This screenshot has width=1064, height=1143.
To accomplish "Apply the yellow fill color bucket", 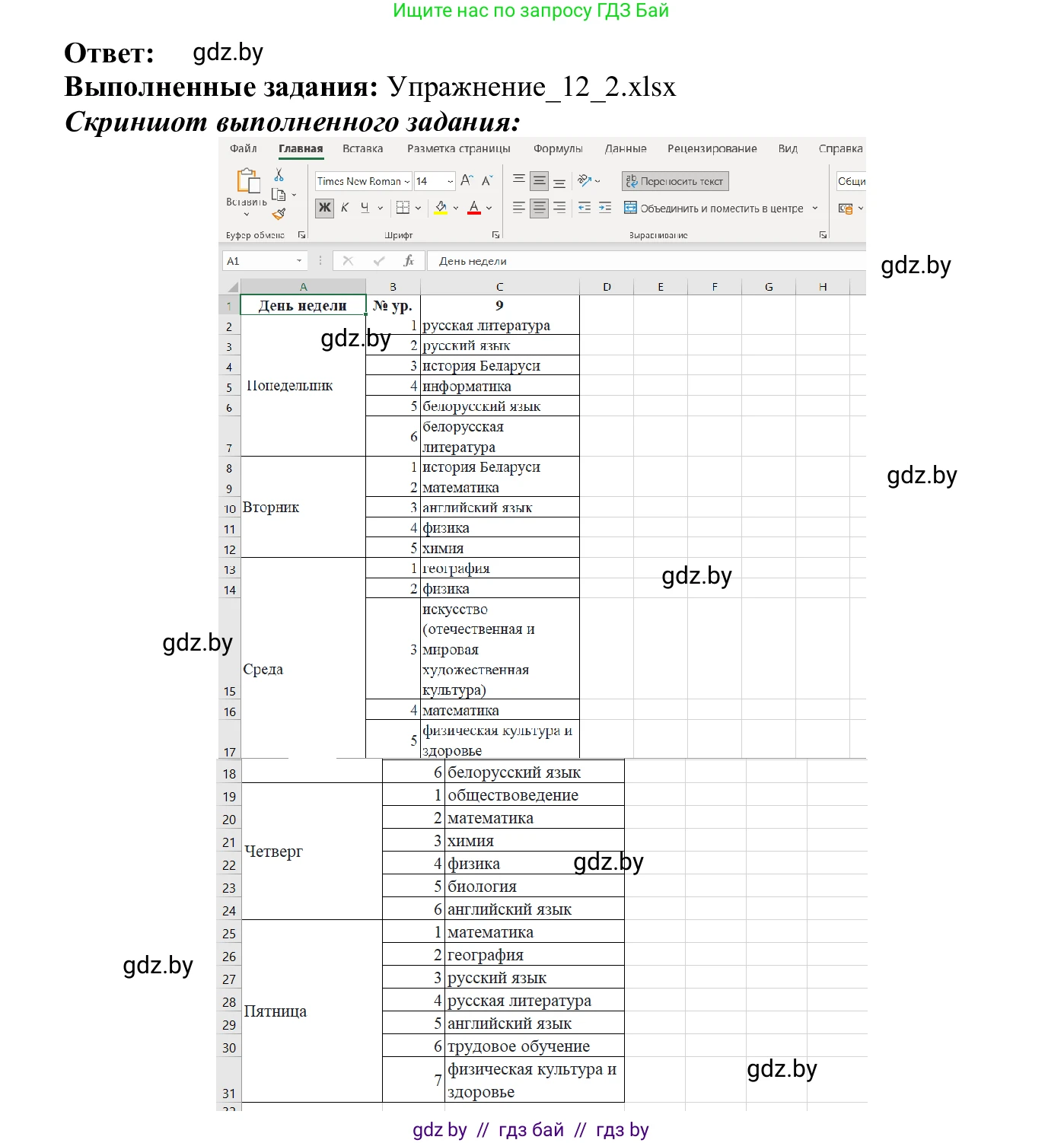I will click(x=441, y=208).
